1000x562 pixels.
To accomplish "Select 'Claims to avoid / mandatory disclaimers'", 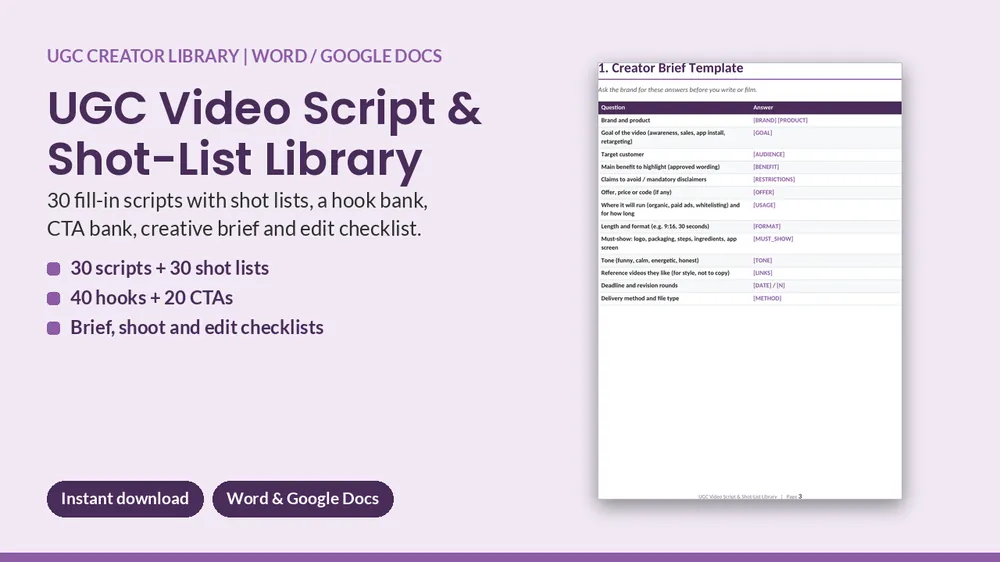I will [654, 179].
